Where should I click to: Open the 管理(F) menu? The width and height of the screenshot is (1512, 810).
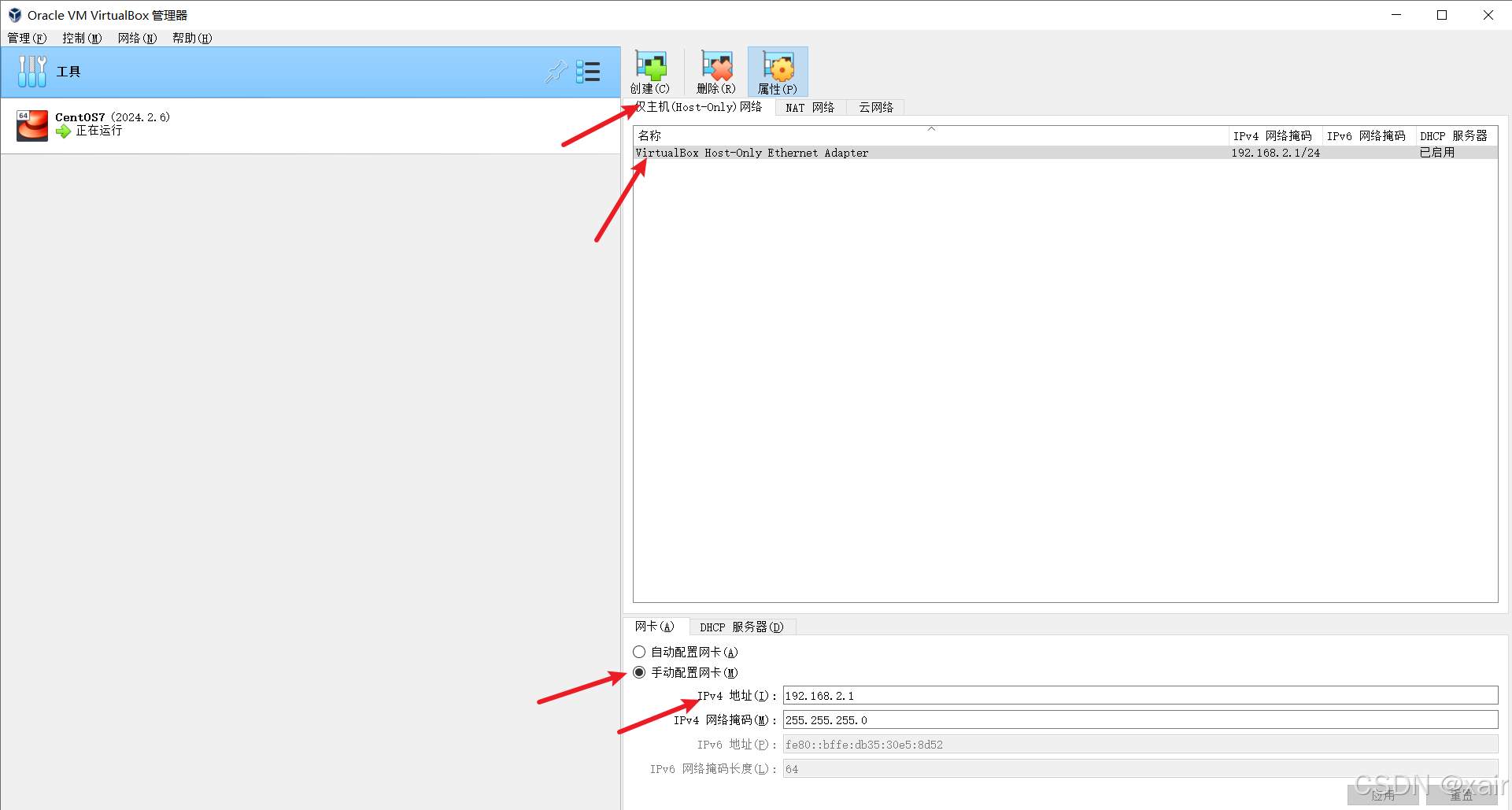tap(27, 38)
